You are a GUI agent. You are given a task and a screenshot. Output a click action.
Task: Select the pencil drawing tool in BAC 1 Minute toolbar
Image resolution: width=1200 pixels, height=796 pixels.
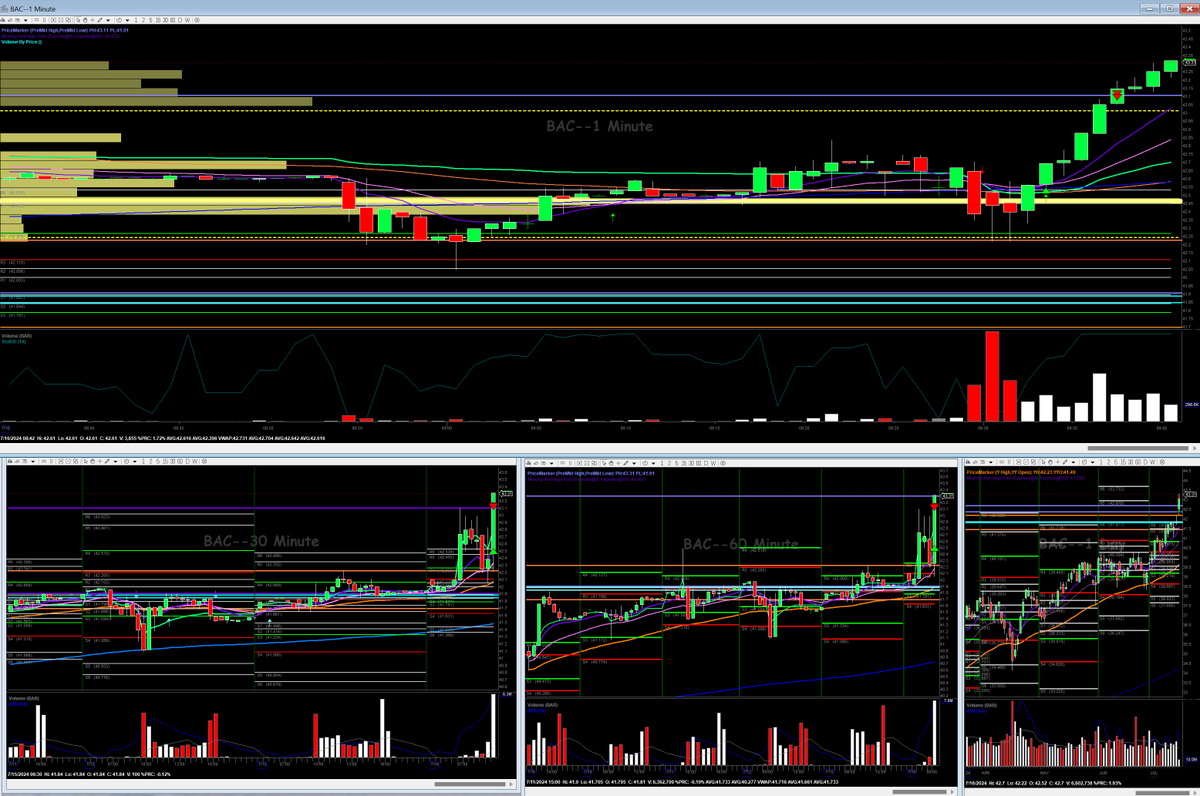point(100,20)
